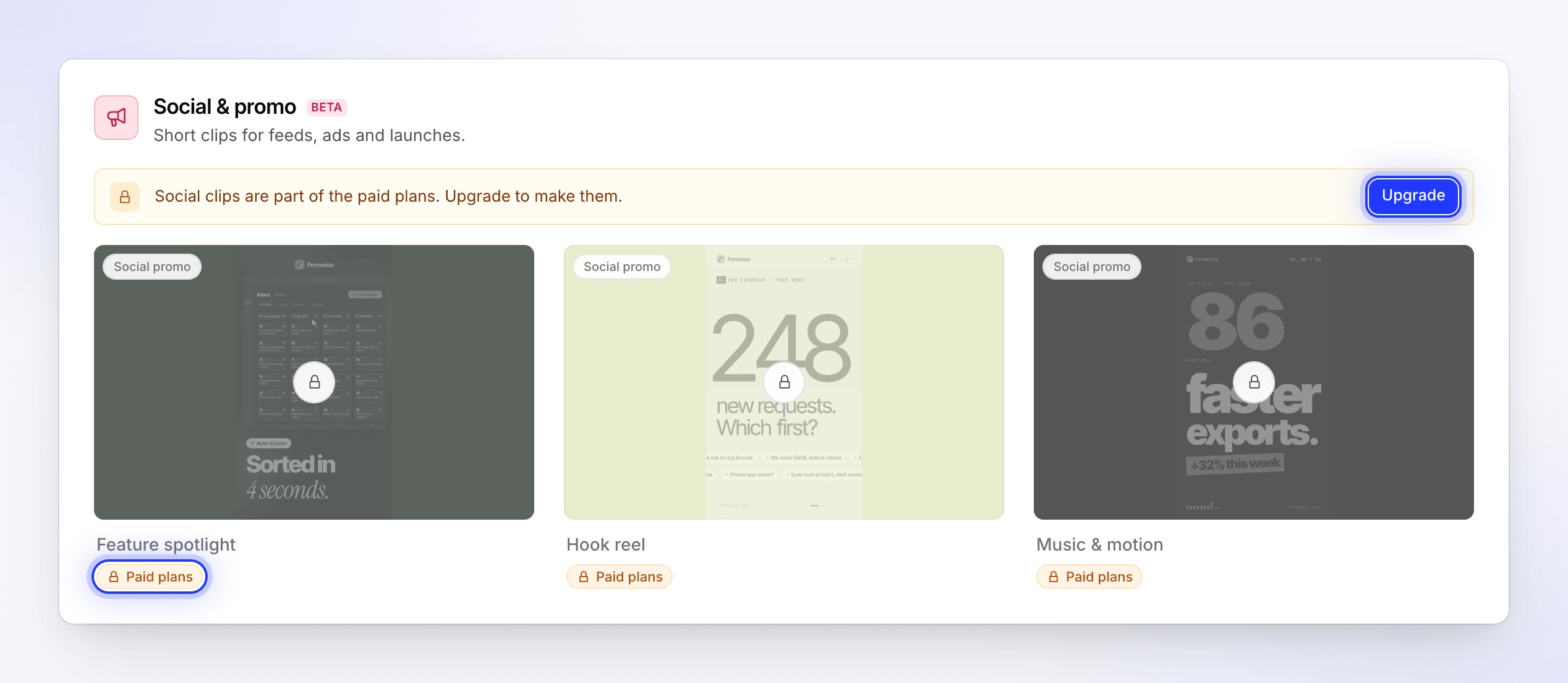The image size is (1568, 683).
Task: Click the Social promo tag on Feature spotlight card
Action: click(152, 267)
